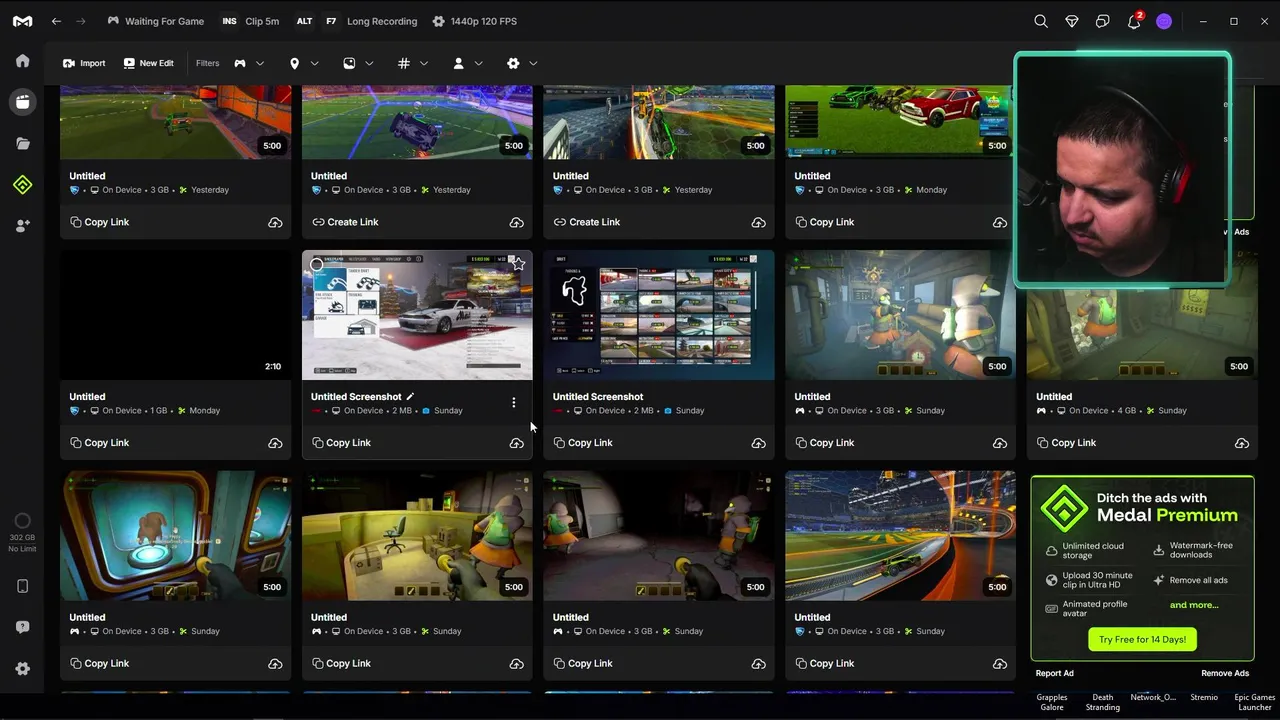The image size is (1280, 720).
Task: Open Death Stranding from taskbar
Action: (1103, 702)
